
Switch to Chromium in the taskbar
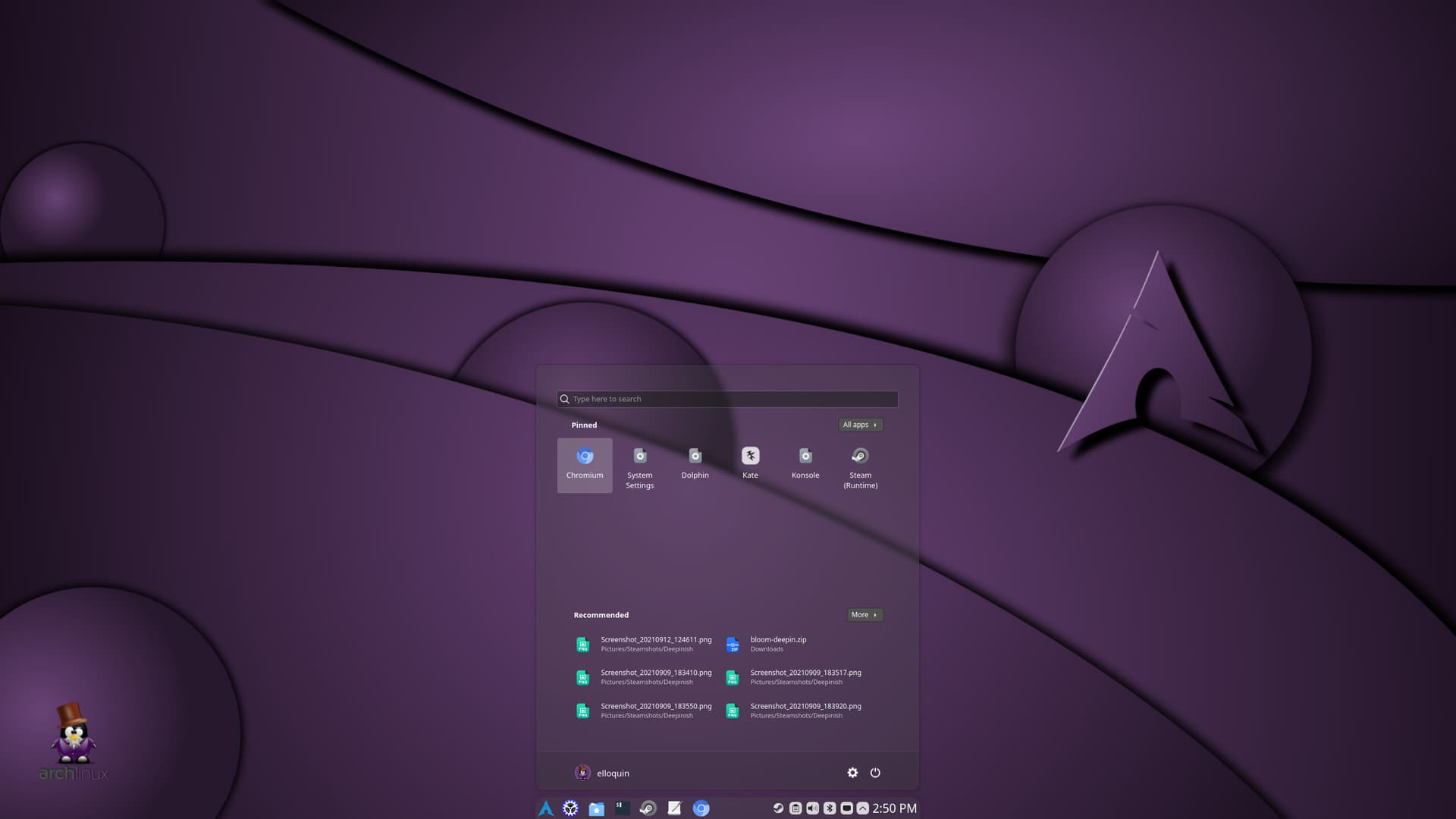coord(701,808)
